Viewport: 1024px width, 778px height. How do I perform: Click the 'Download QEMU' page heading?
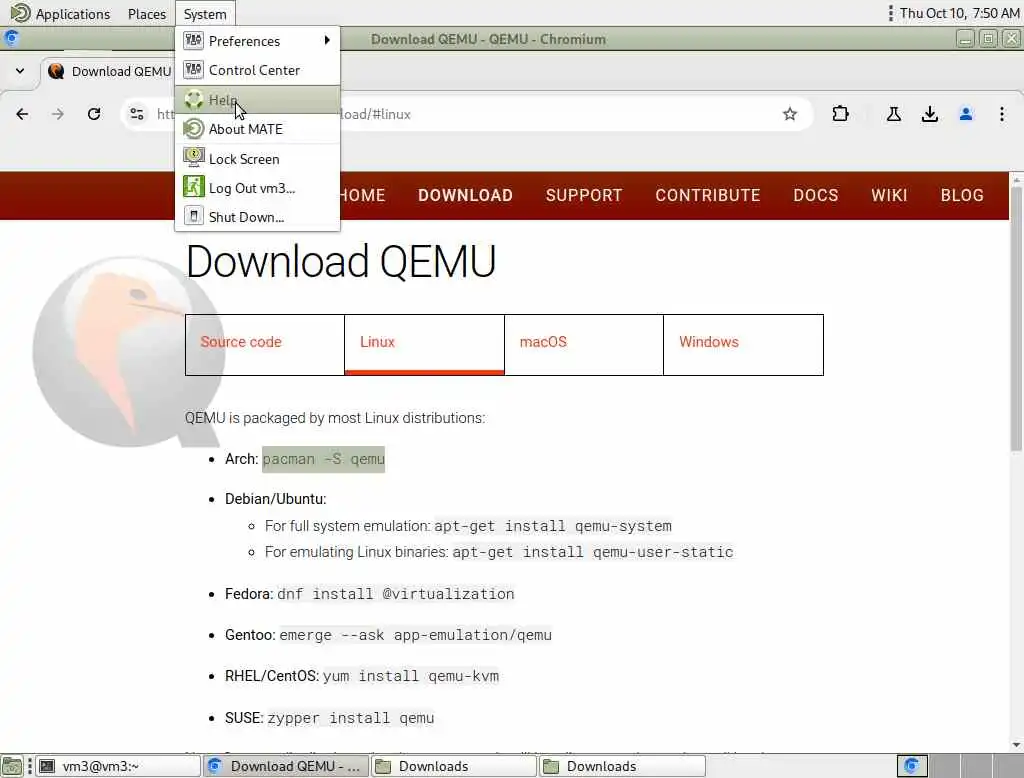(341, 261)
